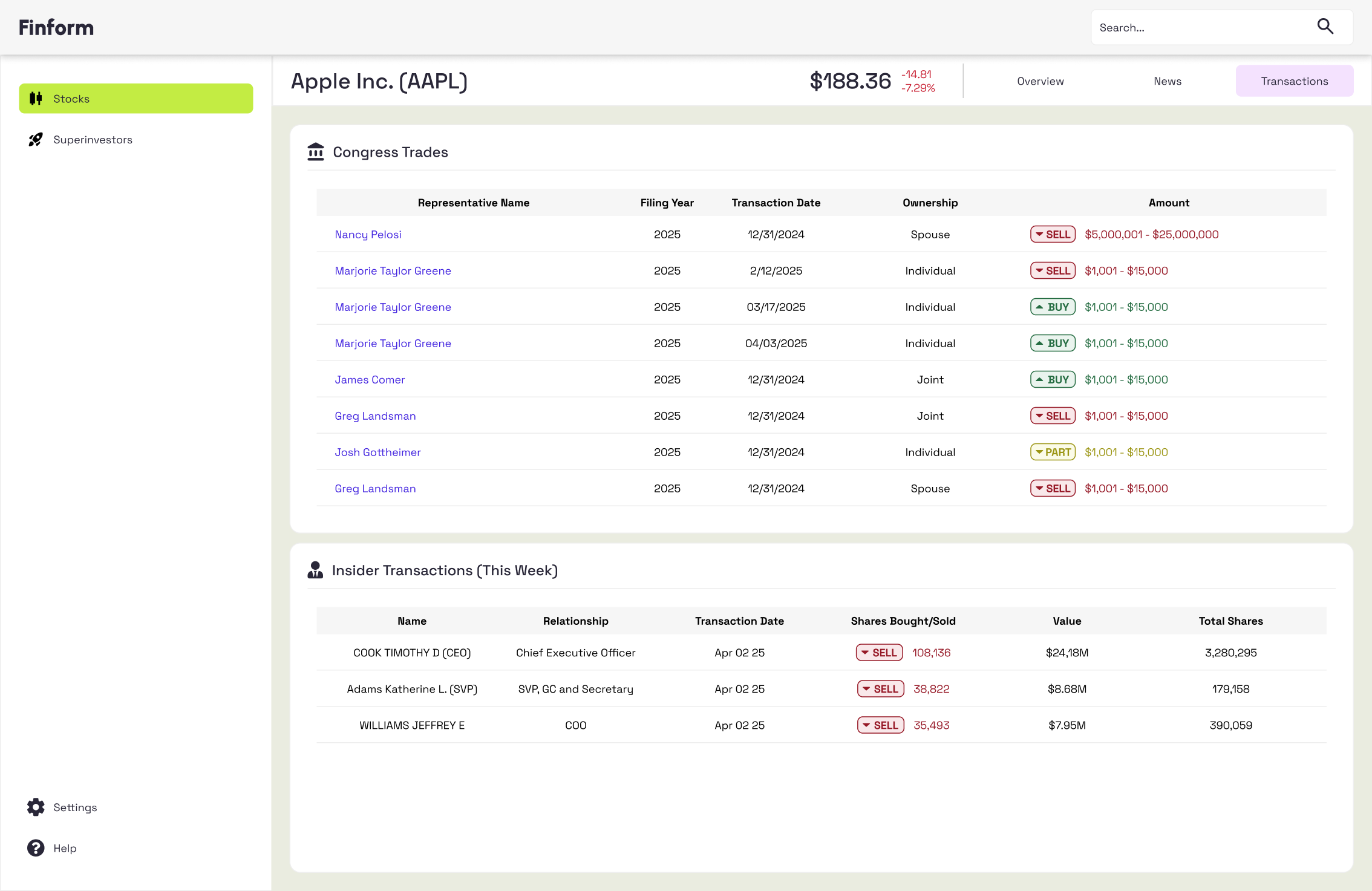The height and width of the screenshot is (891, 1372).
Task: Click SELL badge in Greg Landsman Joint row
Action: tap(1053, 416)
